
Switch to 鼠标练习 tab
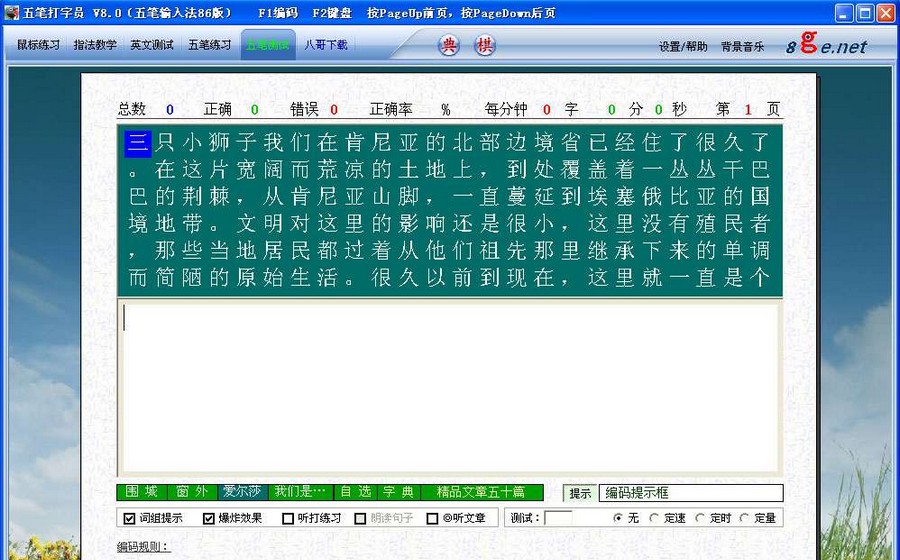(38, 45)
